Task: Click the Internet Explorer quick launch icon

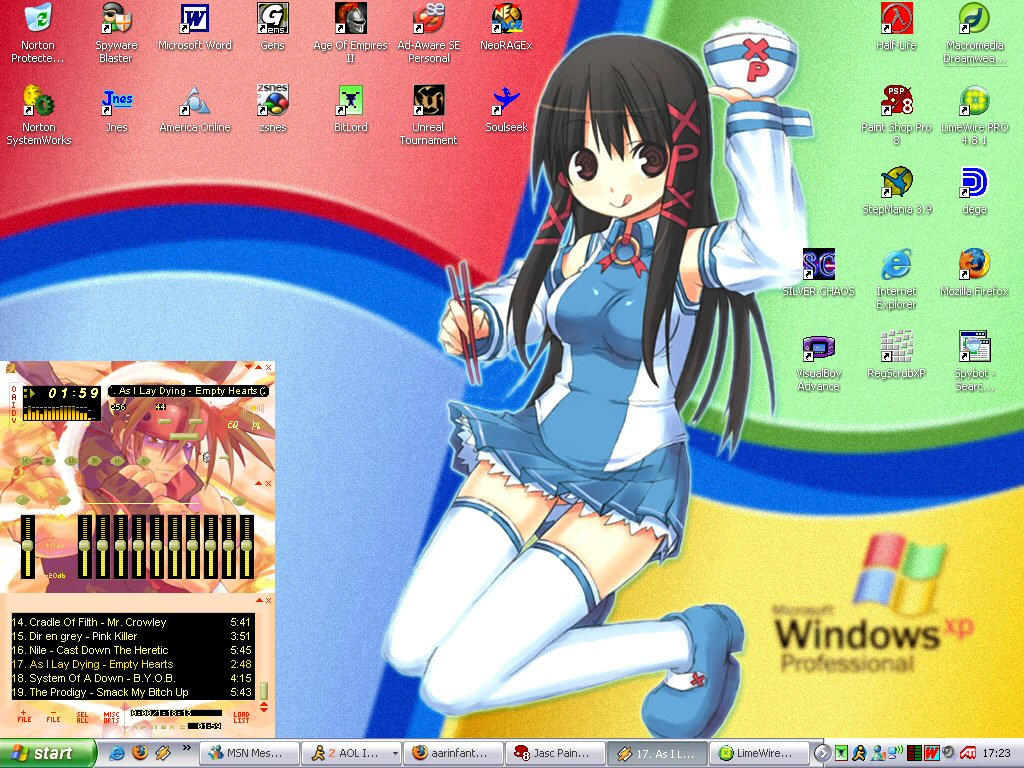Action: pos(116,754)
